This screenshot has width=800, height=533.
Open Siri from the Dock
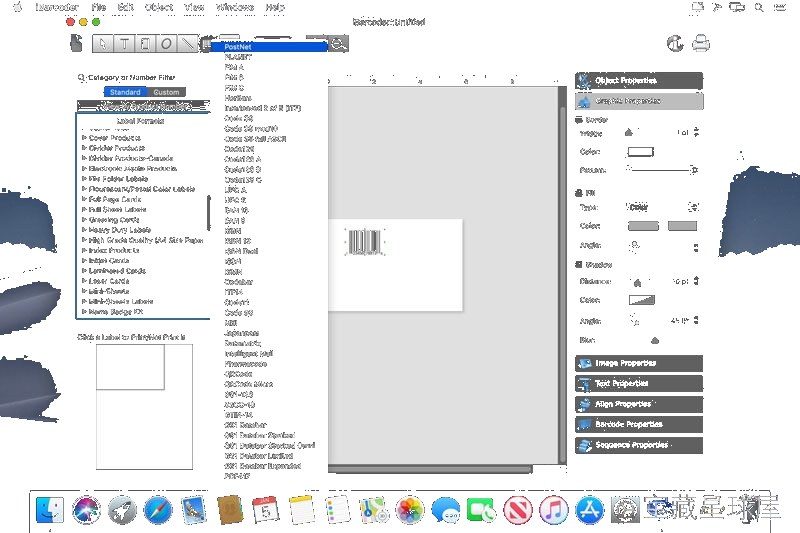point(86,510)
